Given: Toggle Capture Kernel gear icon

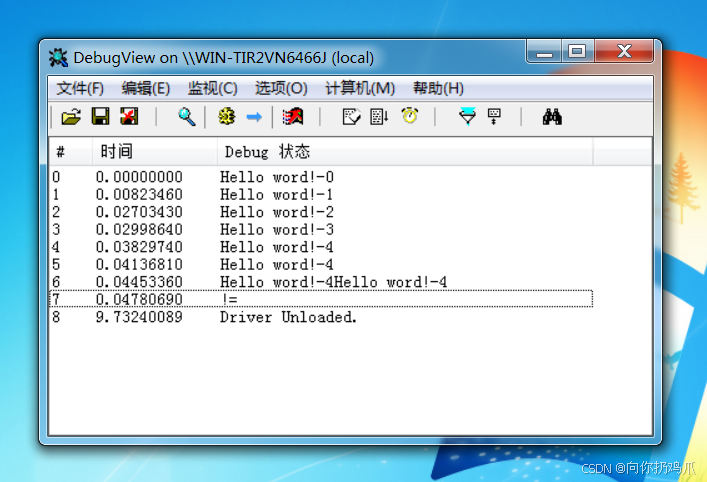Looking at the screenshot, I should (x=227, y=117).
